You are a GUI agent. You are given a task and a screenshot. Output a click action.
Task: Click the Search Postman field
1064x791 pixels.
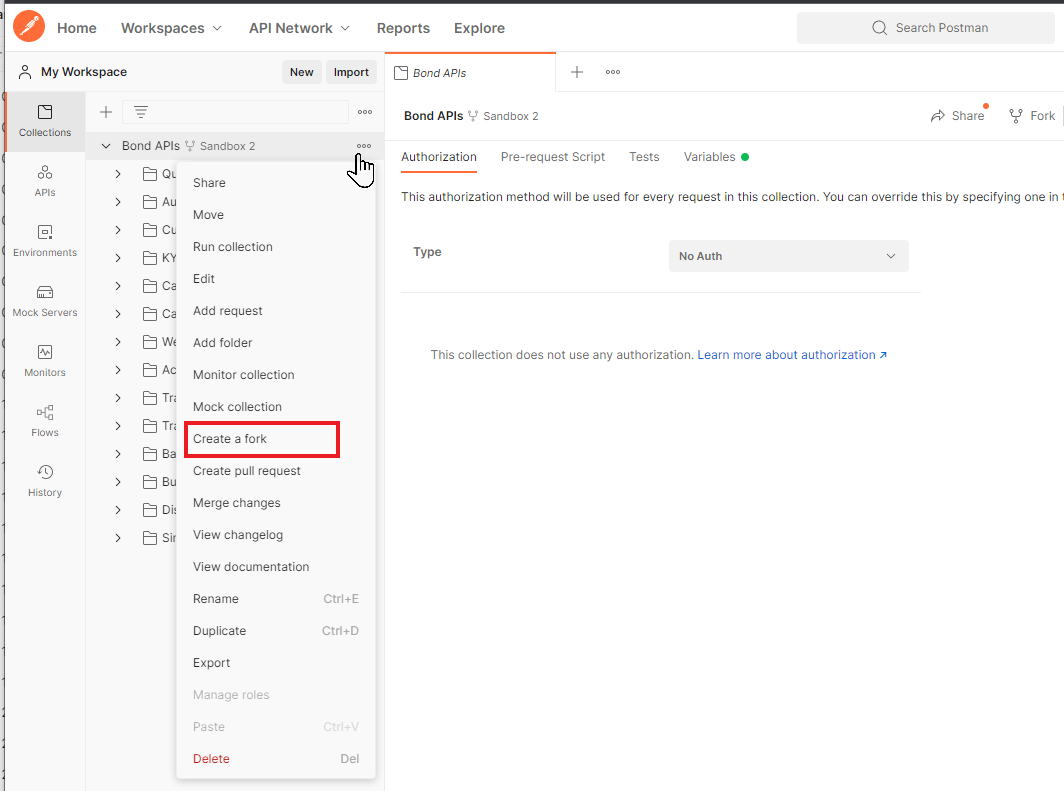pos(926,28)
